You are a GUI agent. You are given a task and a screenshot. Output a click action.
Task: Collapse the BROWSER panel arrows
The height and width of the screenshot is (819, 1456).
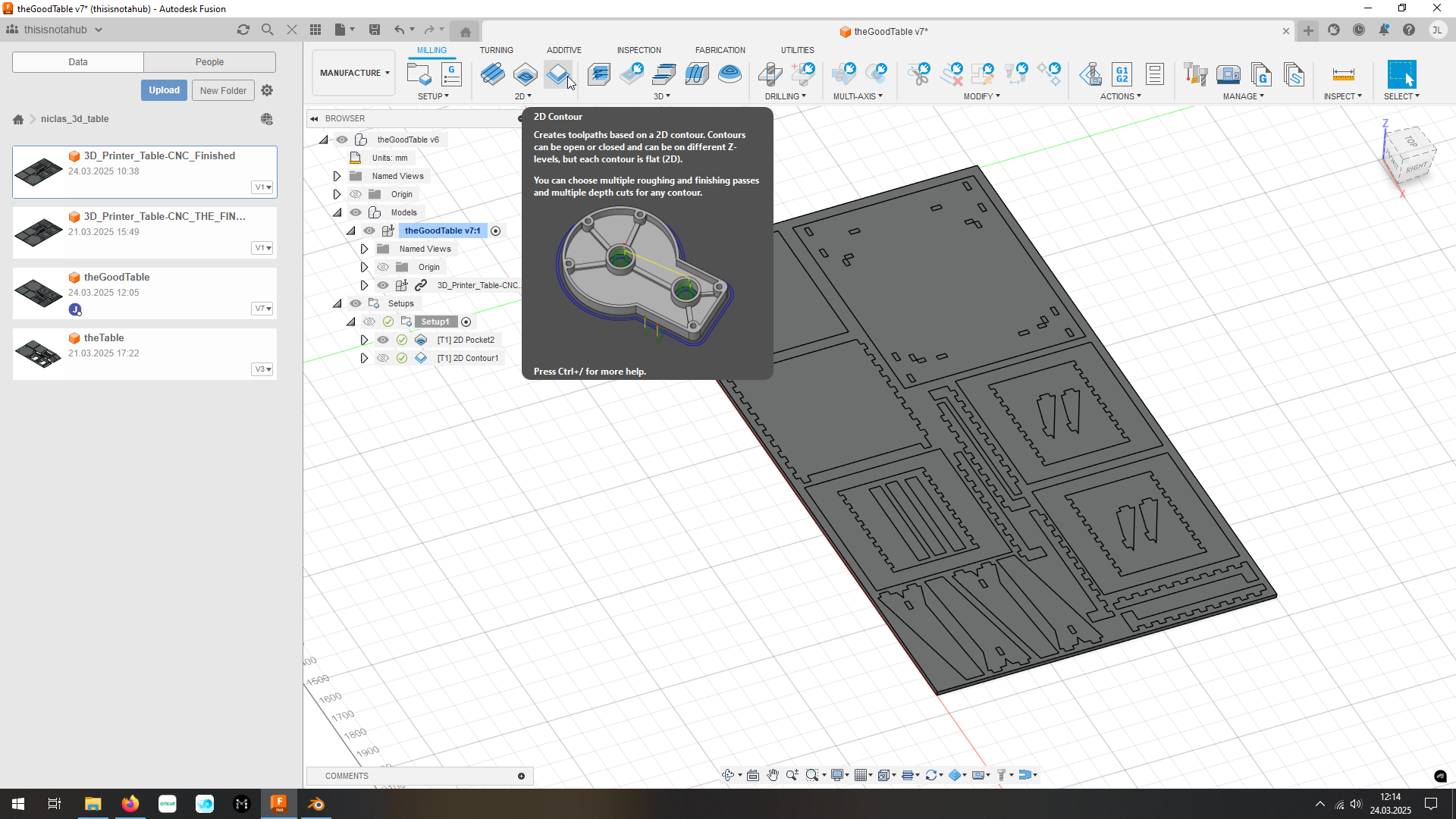(x=314, y=118)
